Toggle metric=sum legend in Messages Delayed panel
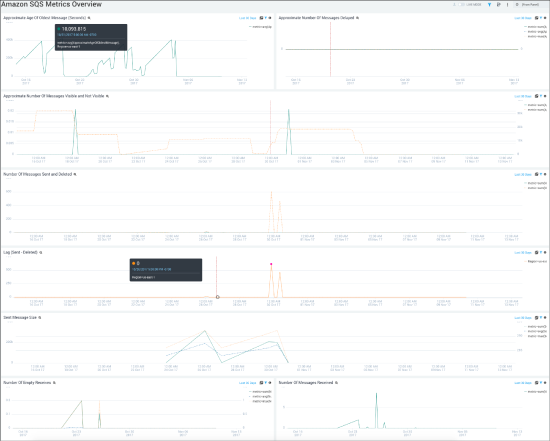 pyautogui.click(x=536, y=27)
